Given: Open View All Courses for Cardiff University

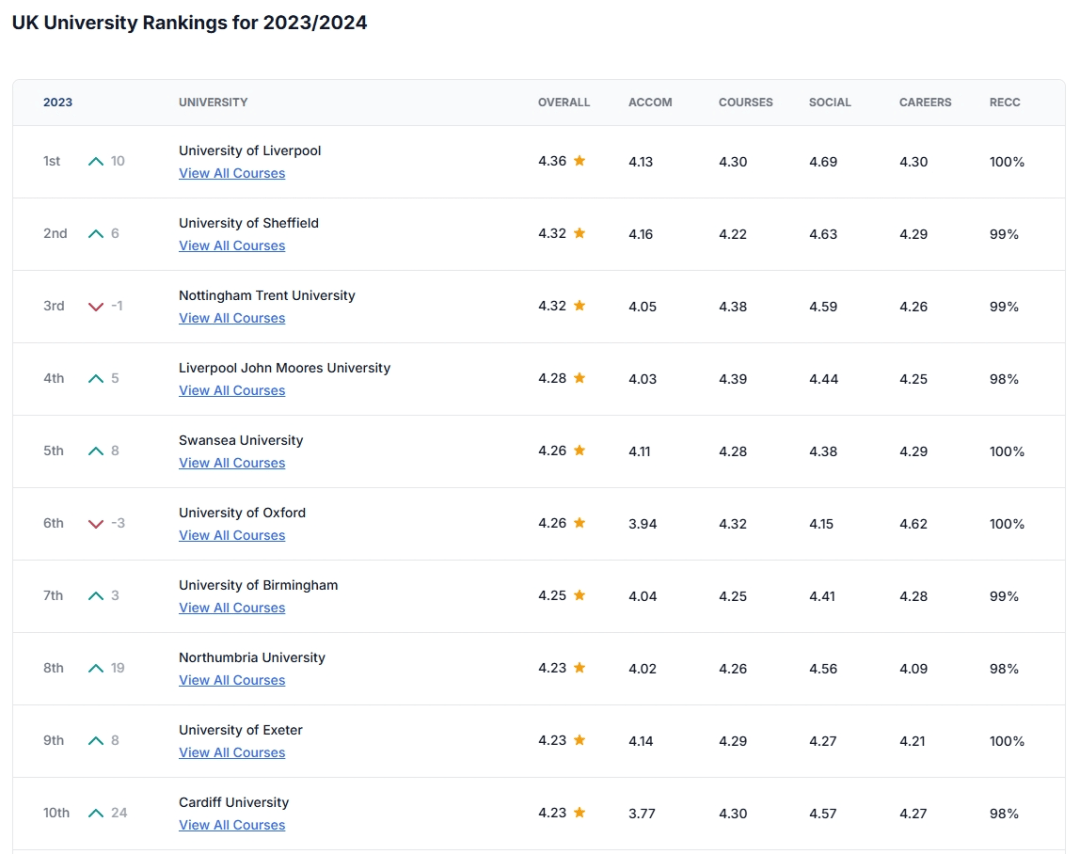Looking at the screenshot, I should (x=232, y=824).
